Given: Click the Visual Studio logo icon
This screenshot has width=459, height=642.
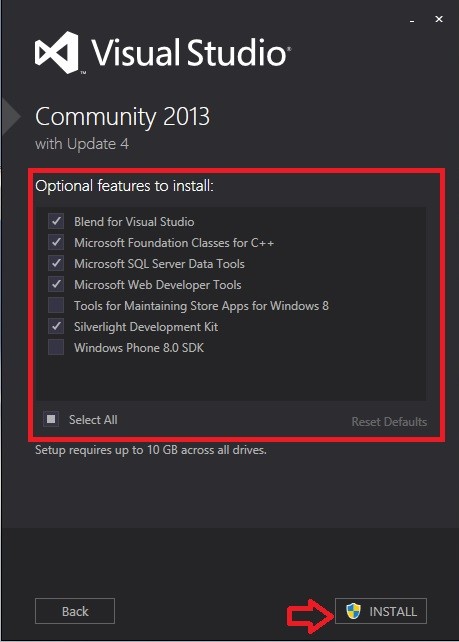Looking at the screenshot, I should point(57,52).
